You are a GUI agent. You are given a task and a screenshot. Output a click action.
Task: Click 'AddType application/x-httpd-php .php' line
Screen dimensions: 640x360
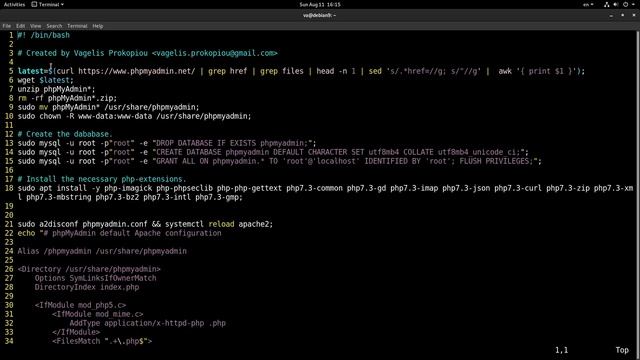147,322
